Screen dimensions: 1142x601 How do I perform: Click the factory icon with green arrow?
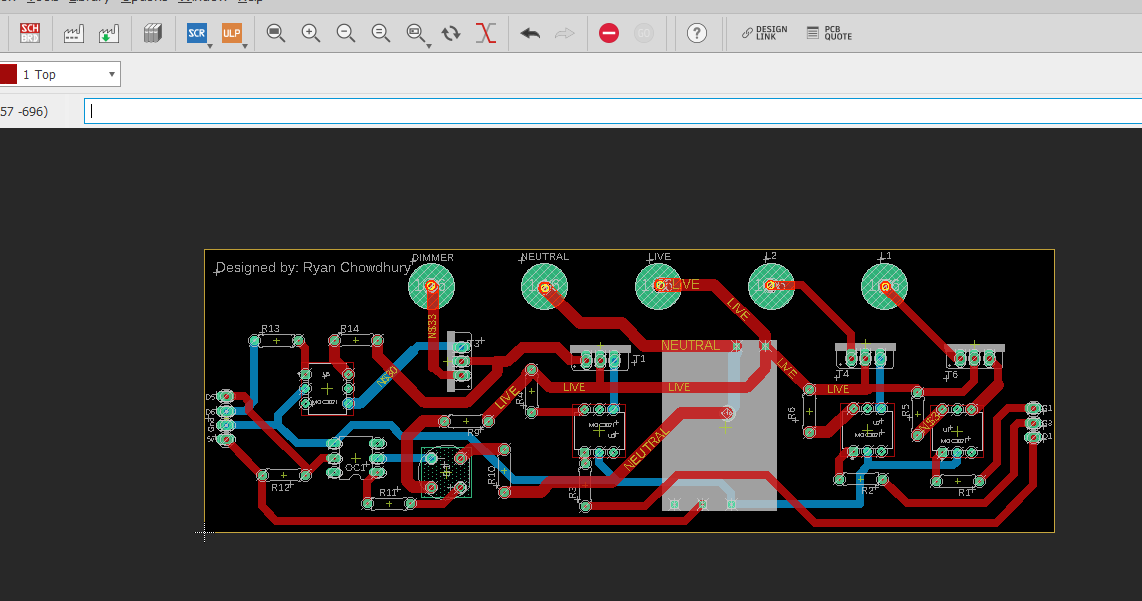(109, 34)
